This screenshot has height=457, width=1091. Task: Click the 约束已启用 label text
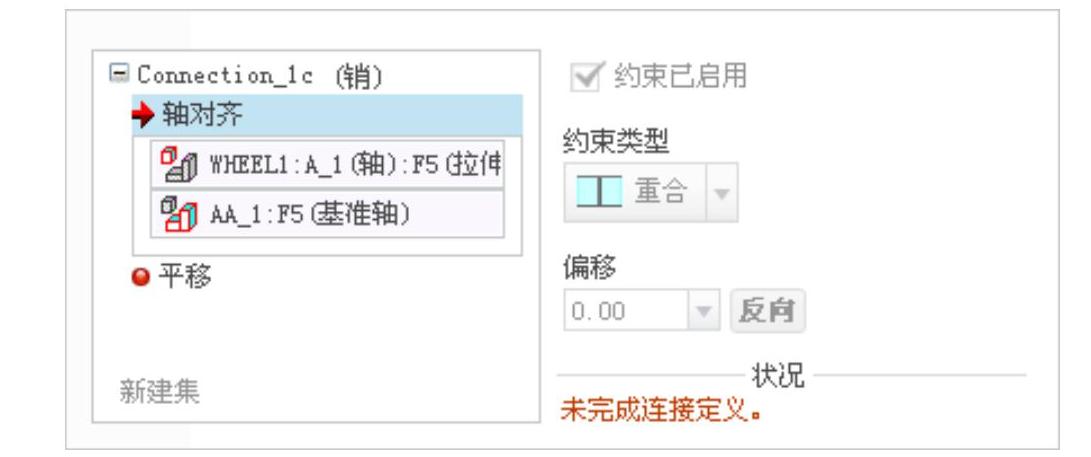(680, 77)
